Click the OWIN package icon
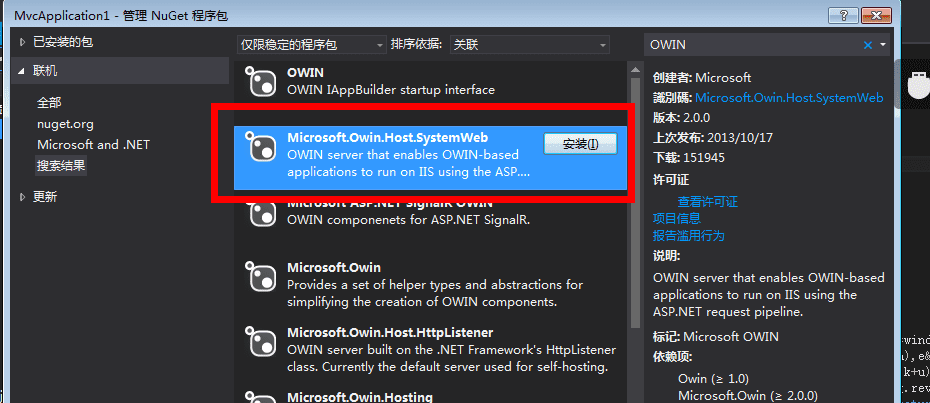930x403 pixels. click(260, 83)
